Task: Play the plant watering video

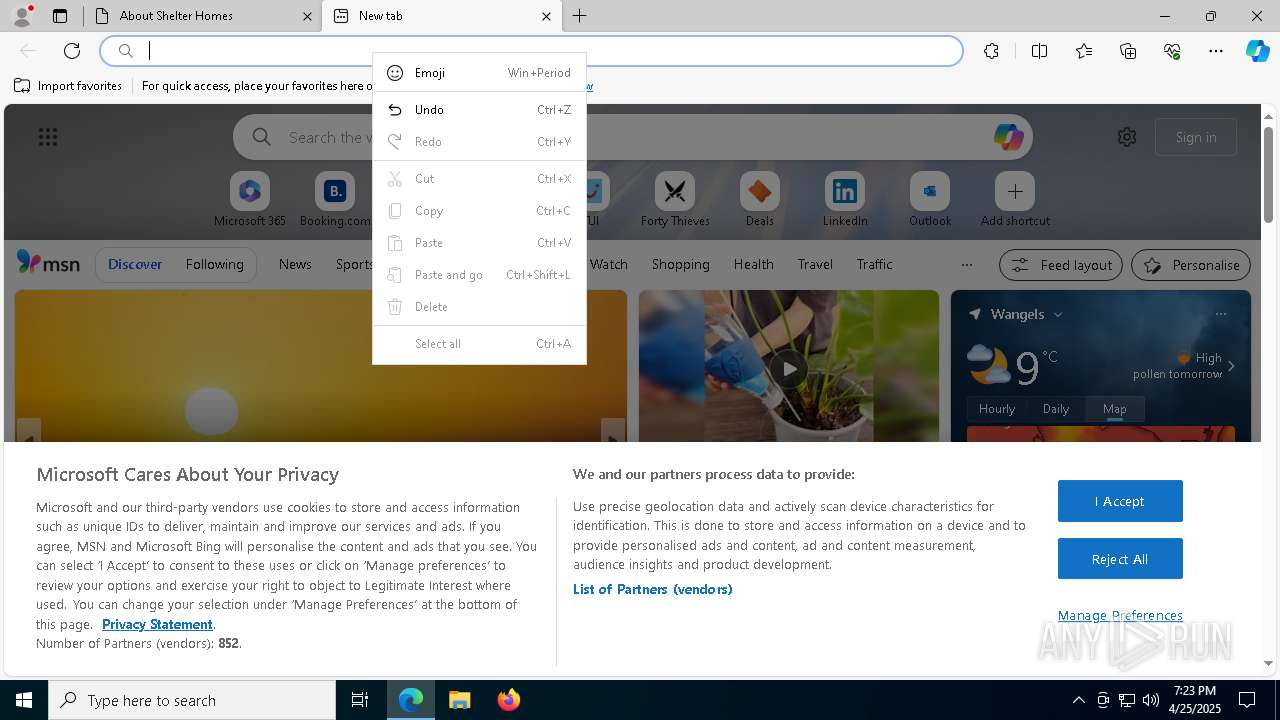Action: point(789,368)
